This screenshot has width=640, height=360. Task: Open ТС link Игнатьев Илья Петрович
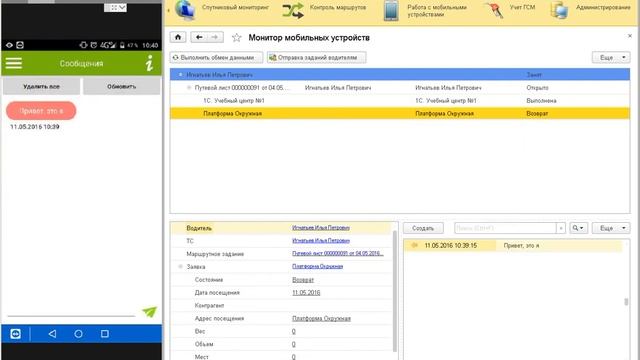click(321, 241)
